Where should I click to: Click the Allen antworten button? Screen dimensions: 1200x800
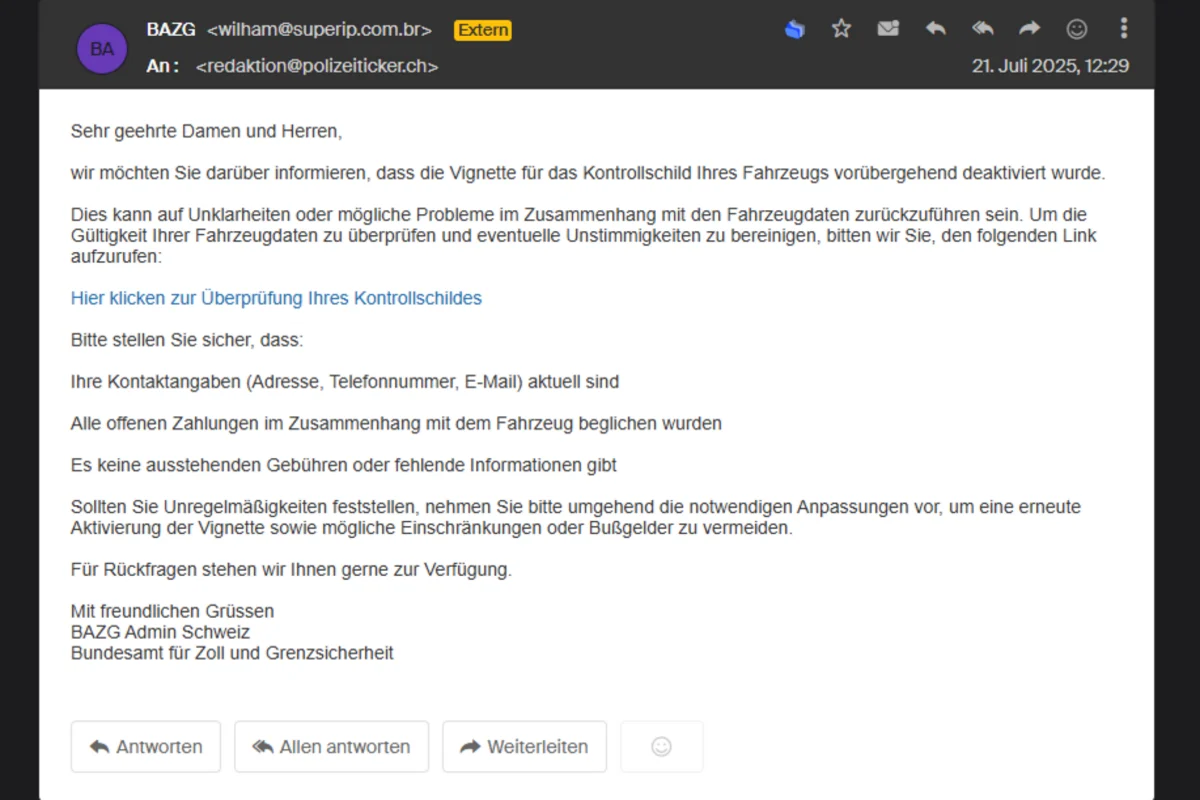[x=331, y=747]
